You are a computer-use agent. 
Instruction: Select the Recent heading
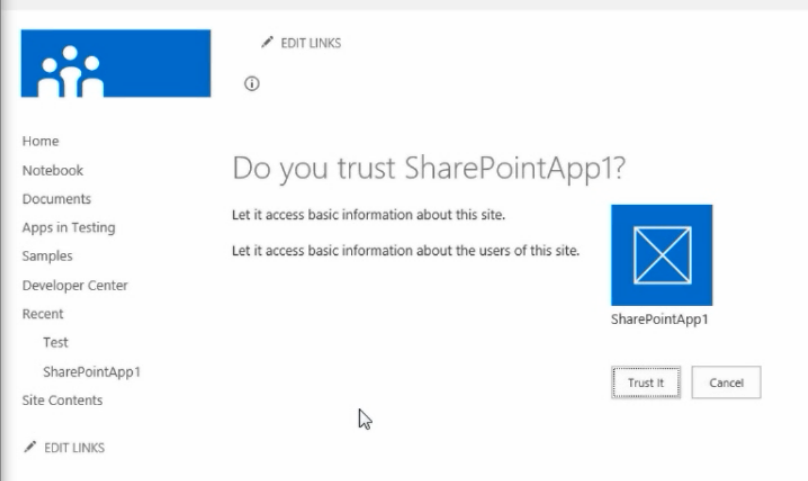(x=43, y=314)
